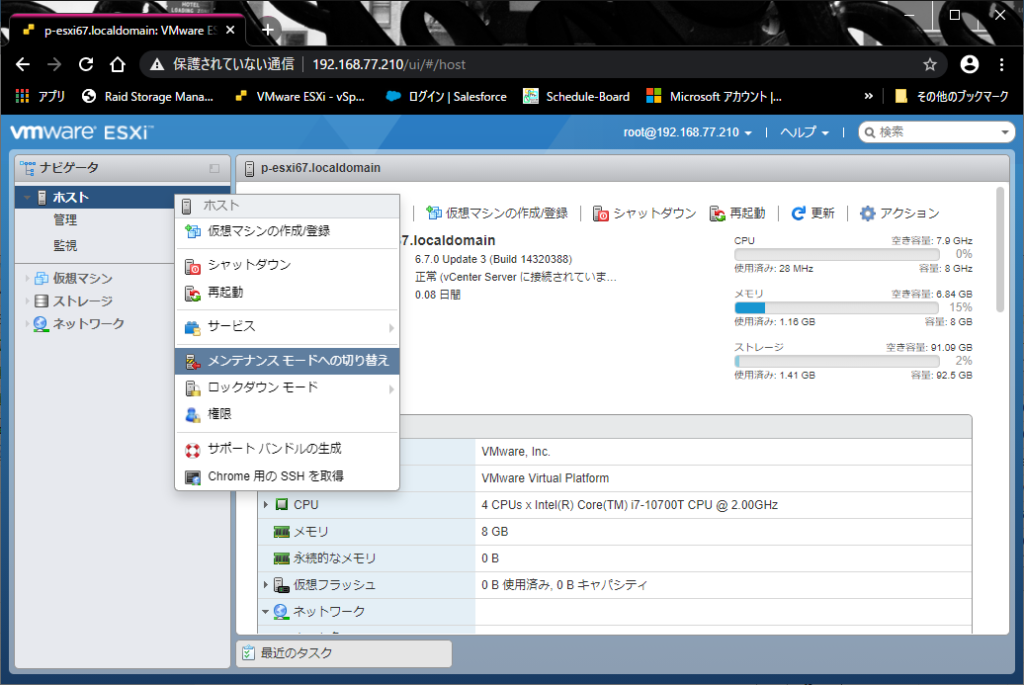
Task: Click the VMware, Inc. manufacturer value
Action: [x=515, y=452]
